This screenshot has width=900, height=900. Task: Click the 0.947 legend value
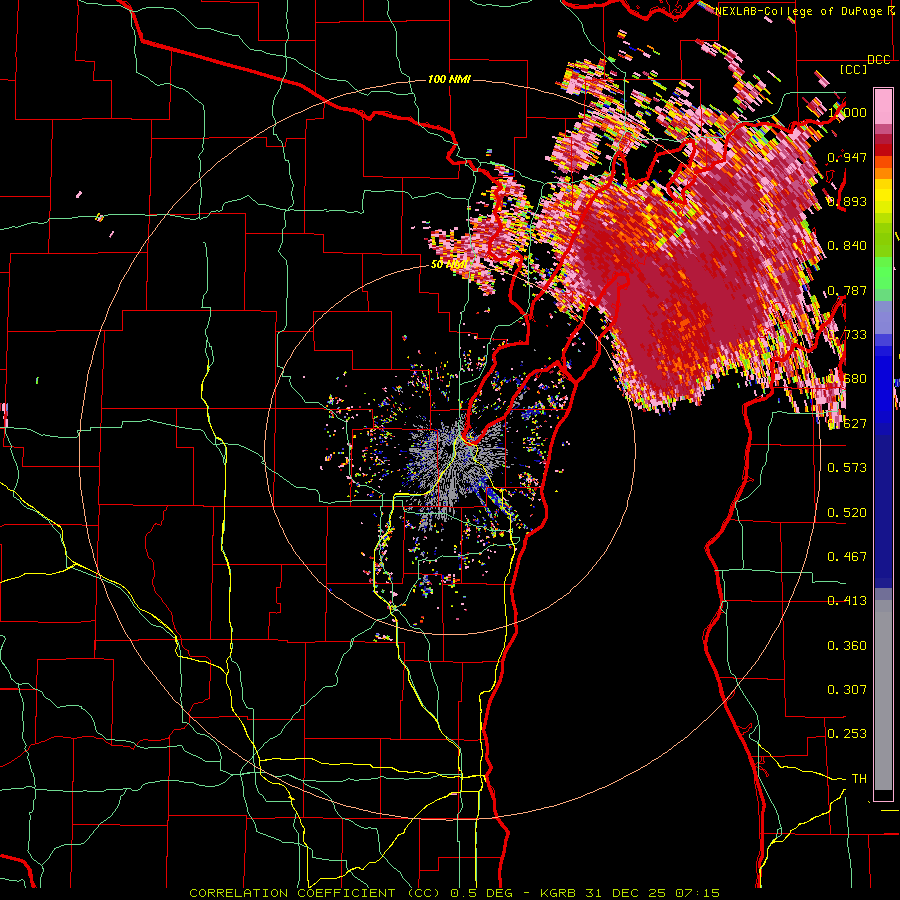847,157
